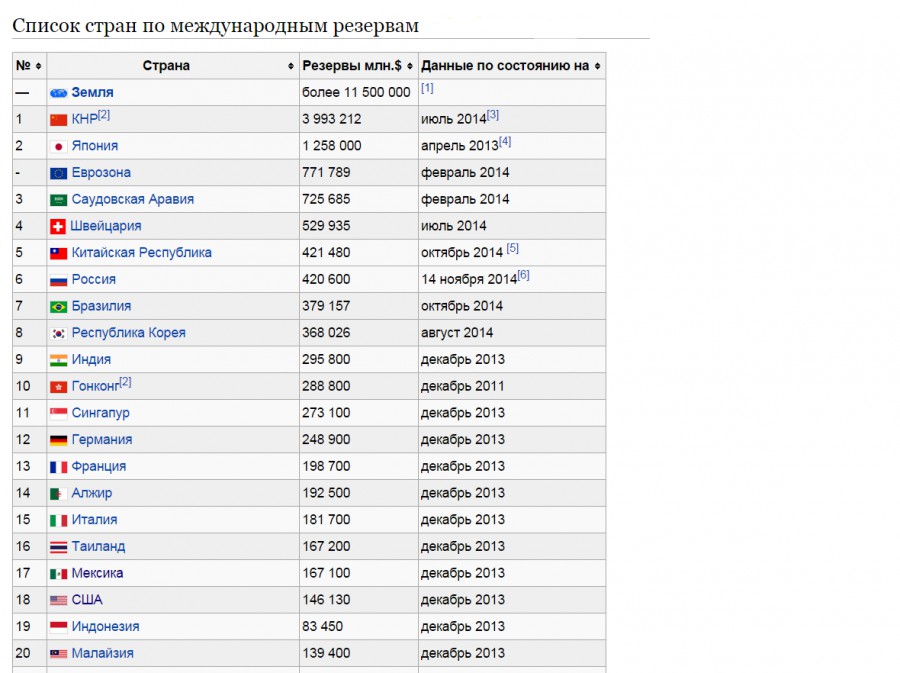Open footnote [5] next to октябрь 2014
Viewport: 900px width, 673px height.
(x=513, y=248)
